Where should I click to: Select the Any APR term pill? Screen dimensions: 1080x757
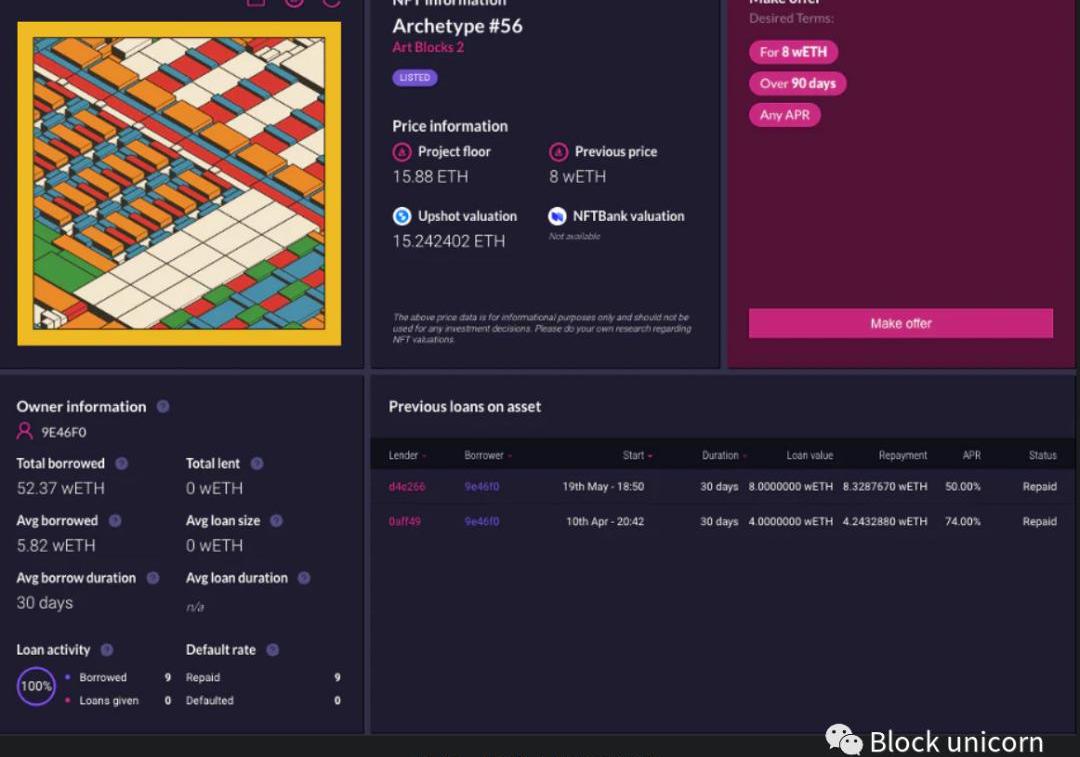point(785,115)
